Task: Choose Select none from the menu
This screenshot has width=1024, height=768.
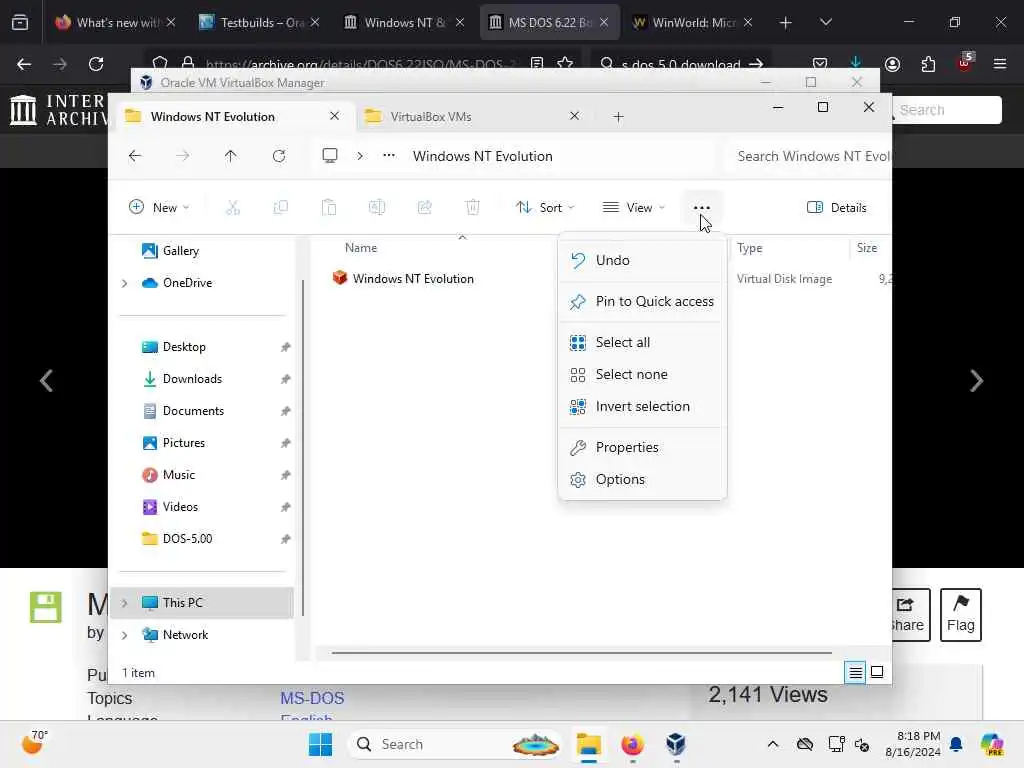Action: tap(643, 374)
